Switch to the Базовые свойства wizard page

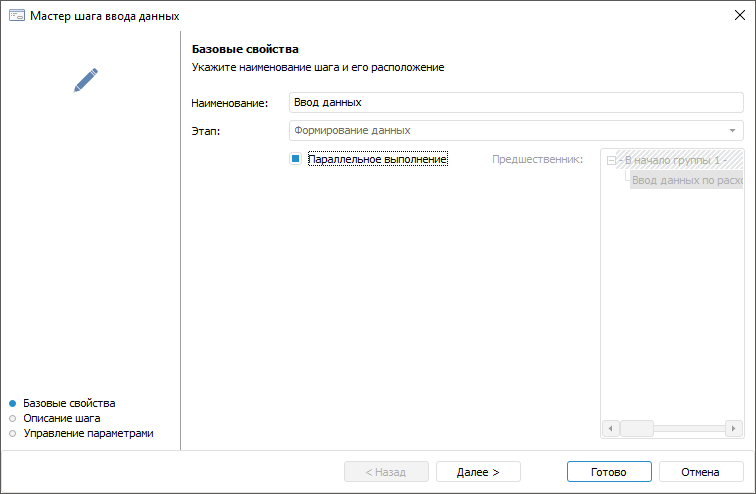[x=69, y=403]
